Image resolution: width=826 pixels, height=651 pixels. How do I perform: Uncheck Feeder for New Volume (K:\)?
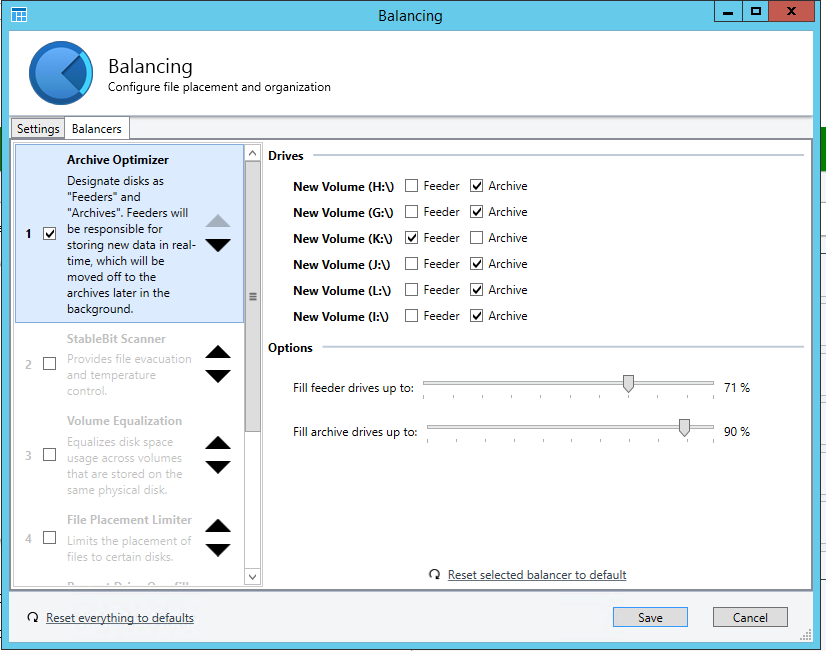coord(411,238)
